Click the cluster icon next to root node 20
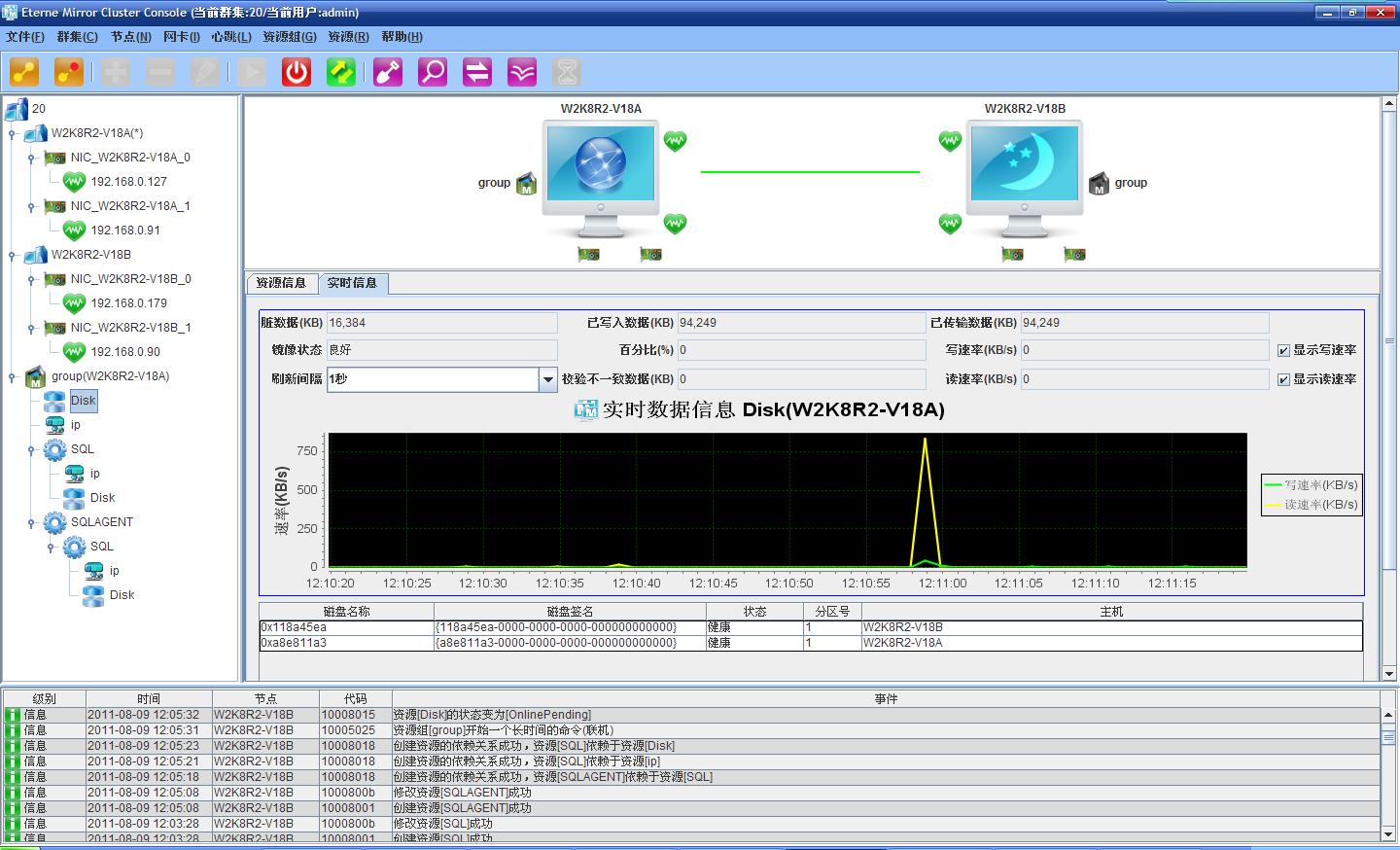The height and width of the screenshot is (850, 1400). click(x=17, y=108)
